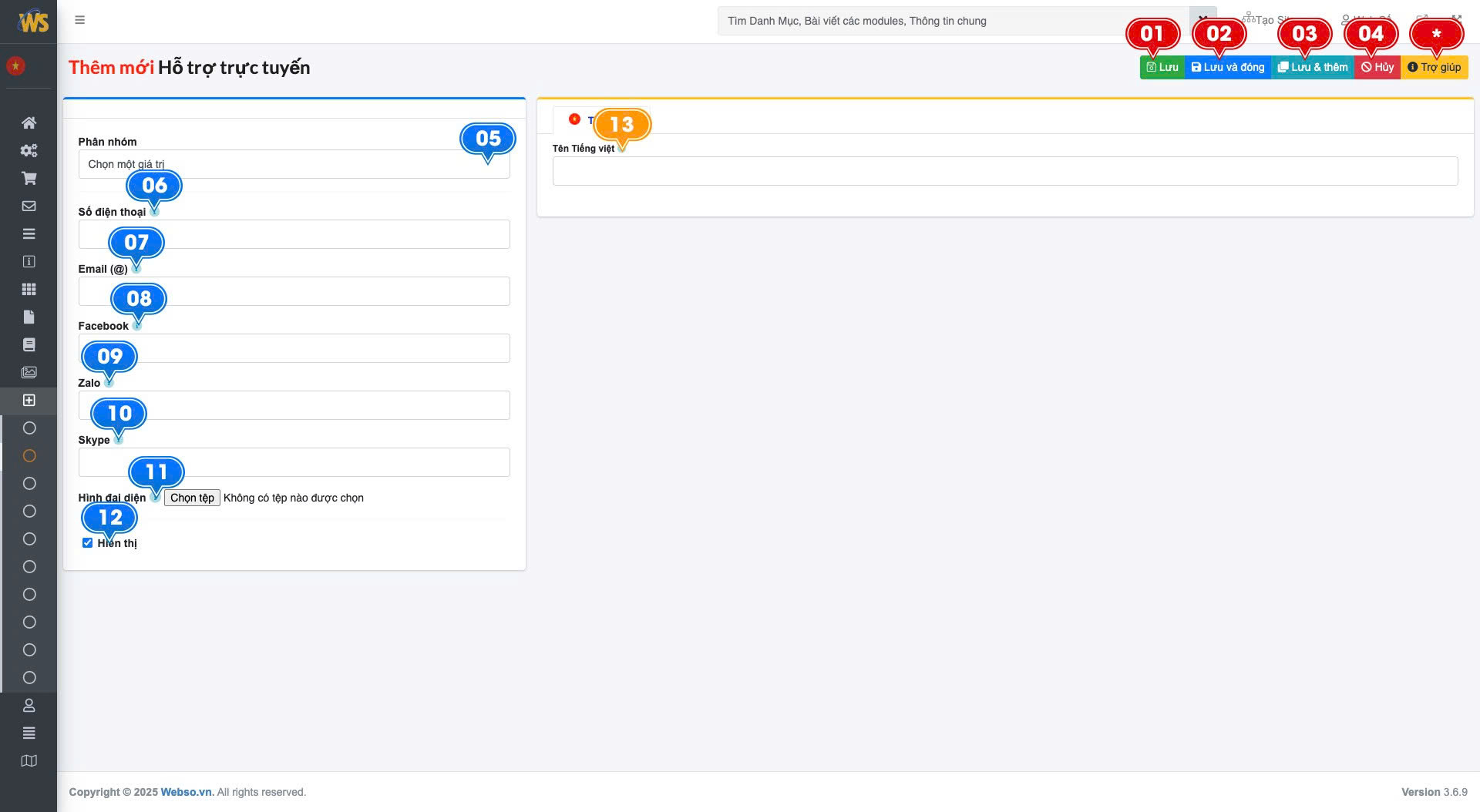
Task: Click the Webso.vn link in footer
Action: 187,792
